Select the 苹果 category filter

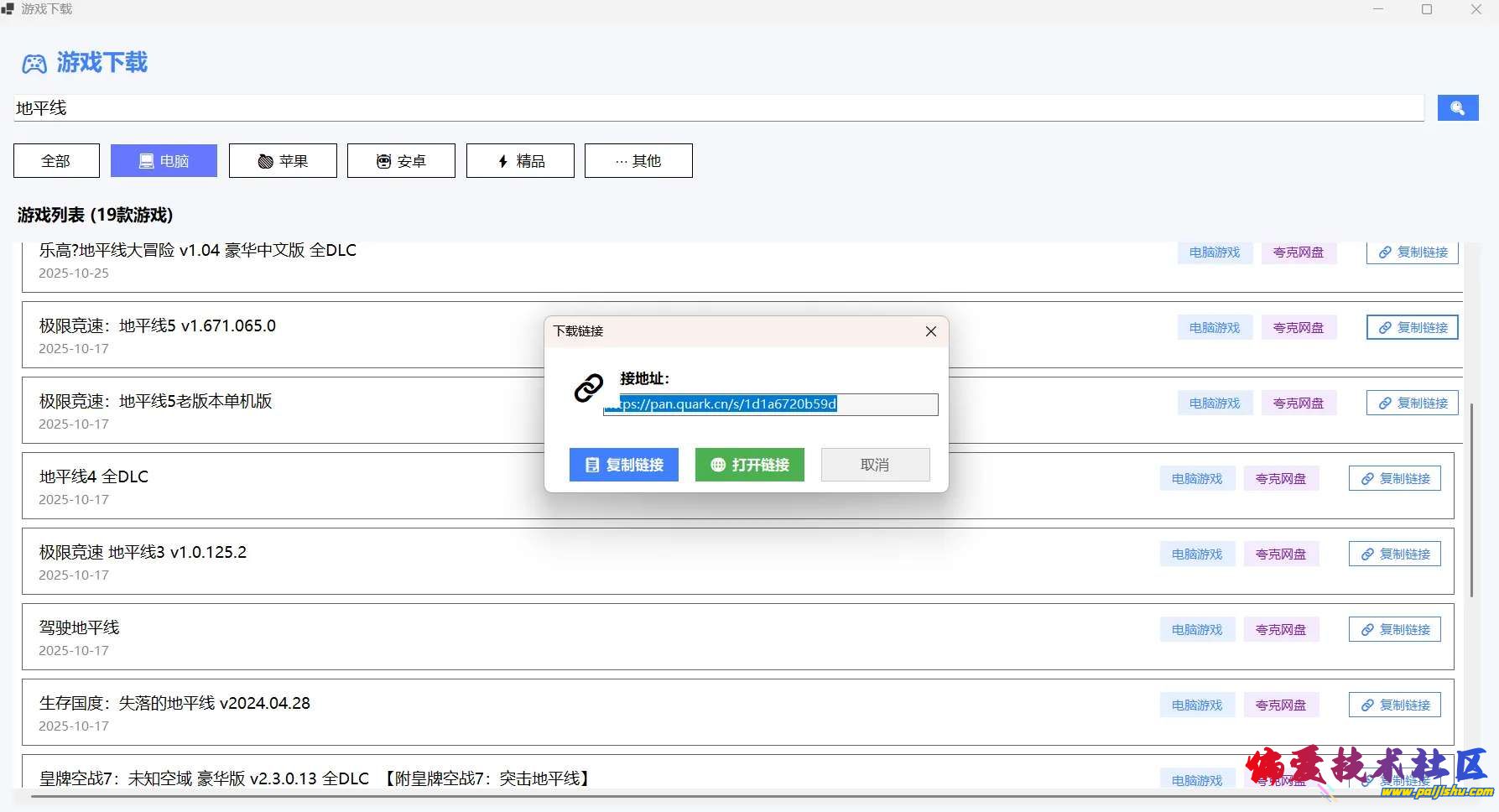pyautogui.click(x=283, y=161)
